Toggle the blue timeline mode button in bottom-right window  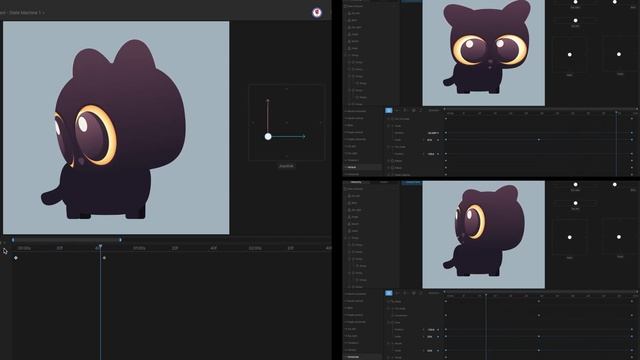[389, 293]
